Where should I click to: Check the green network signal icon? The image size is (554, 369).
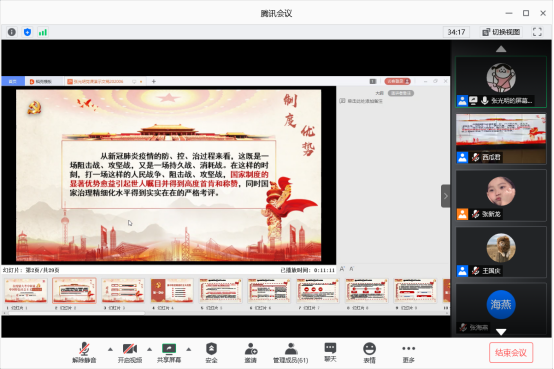click(x=43, y=33)
